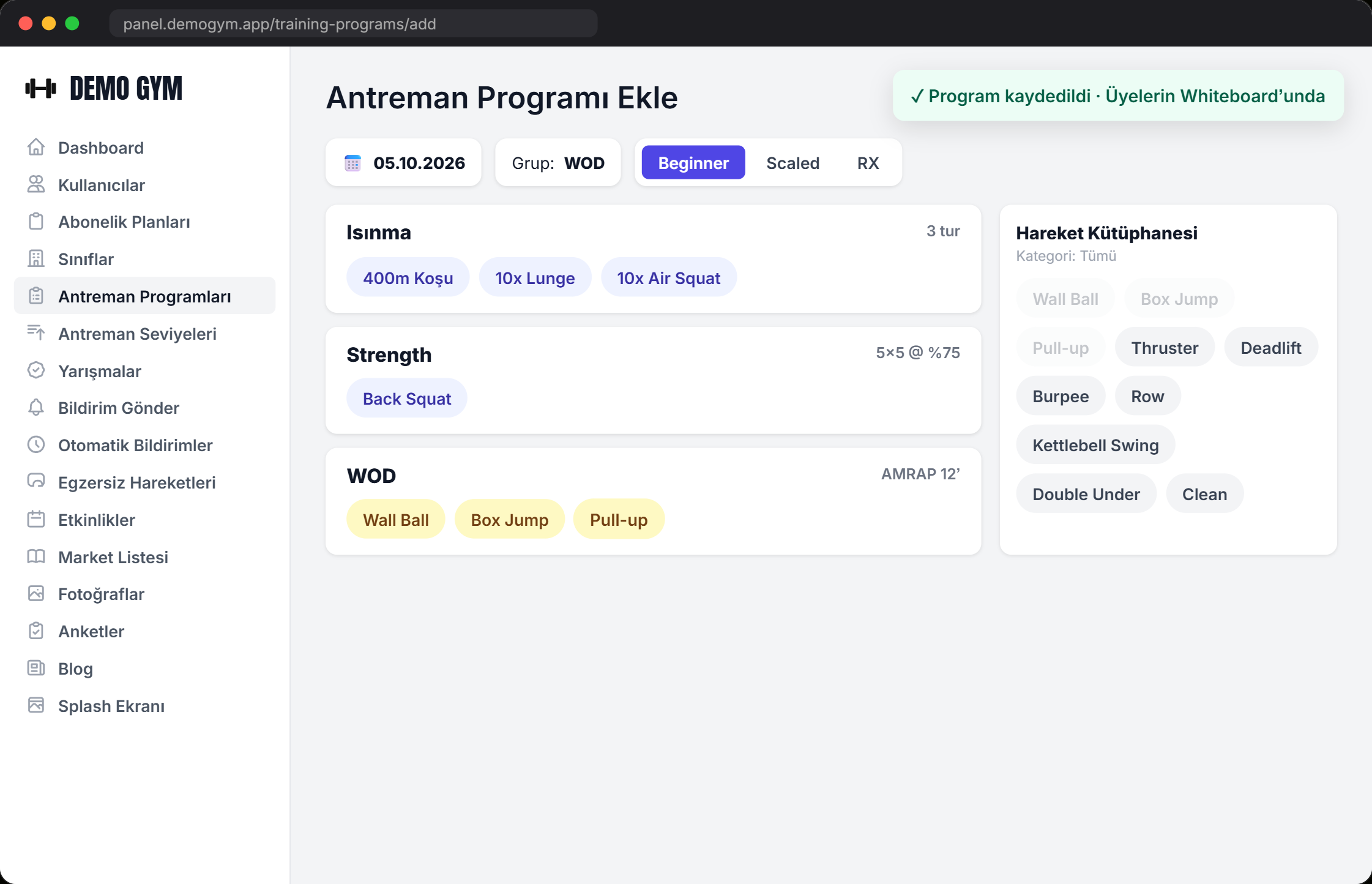1372x884 pixels.
Task: Click the browser address bar URL
Action: tap(353, 24)
